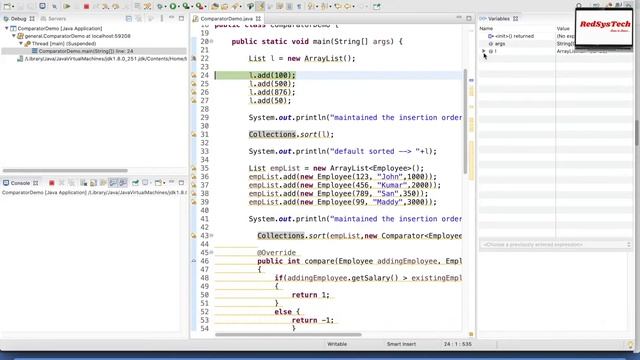Click the editor vertical scrollbar
The image size is (640, 360).
(465, 121)
